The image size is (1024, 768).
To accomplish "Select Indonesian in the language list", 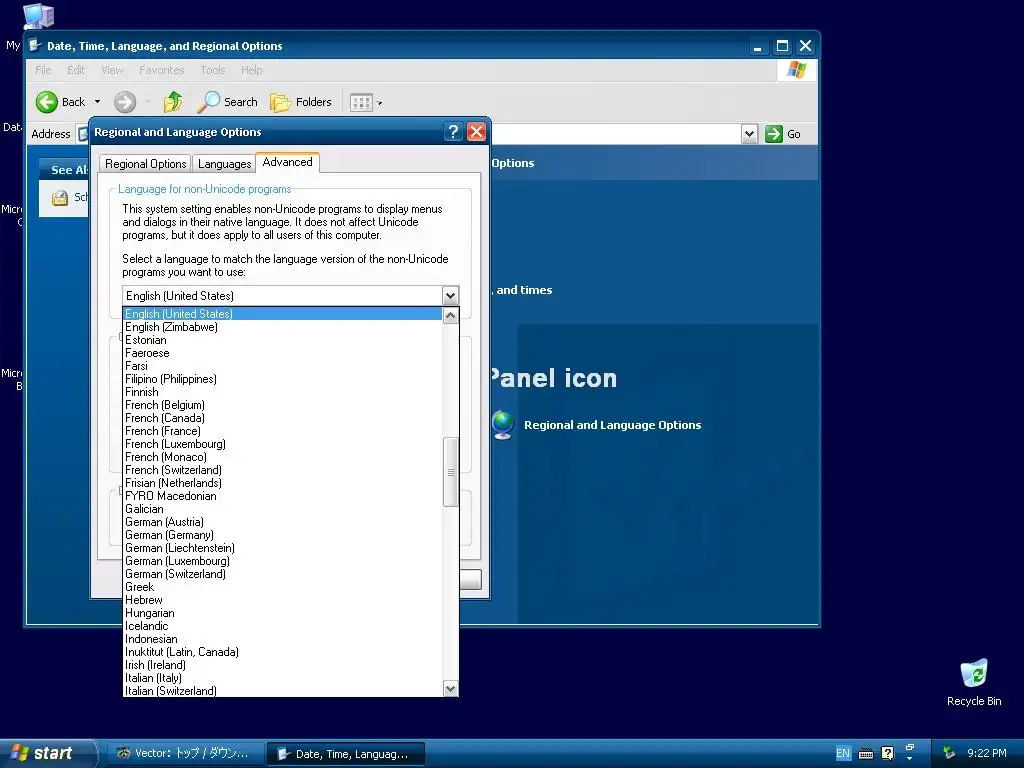I will tap(283, 639).
